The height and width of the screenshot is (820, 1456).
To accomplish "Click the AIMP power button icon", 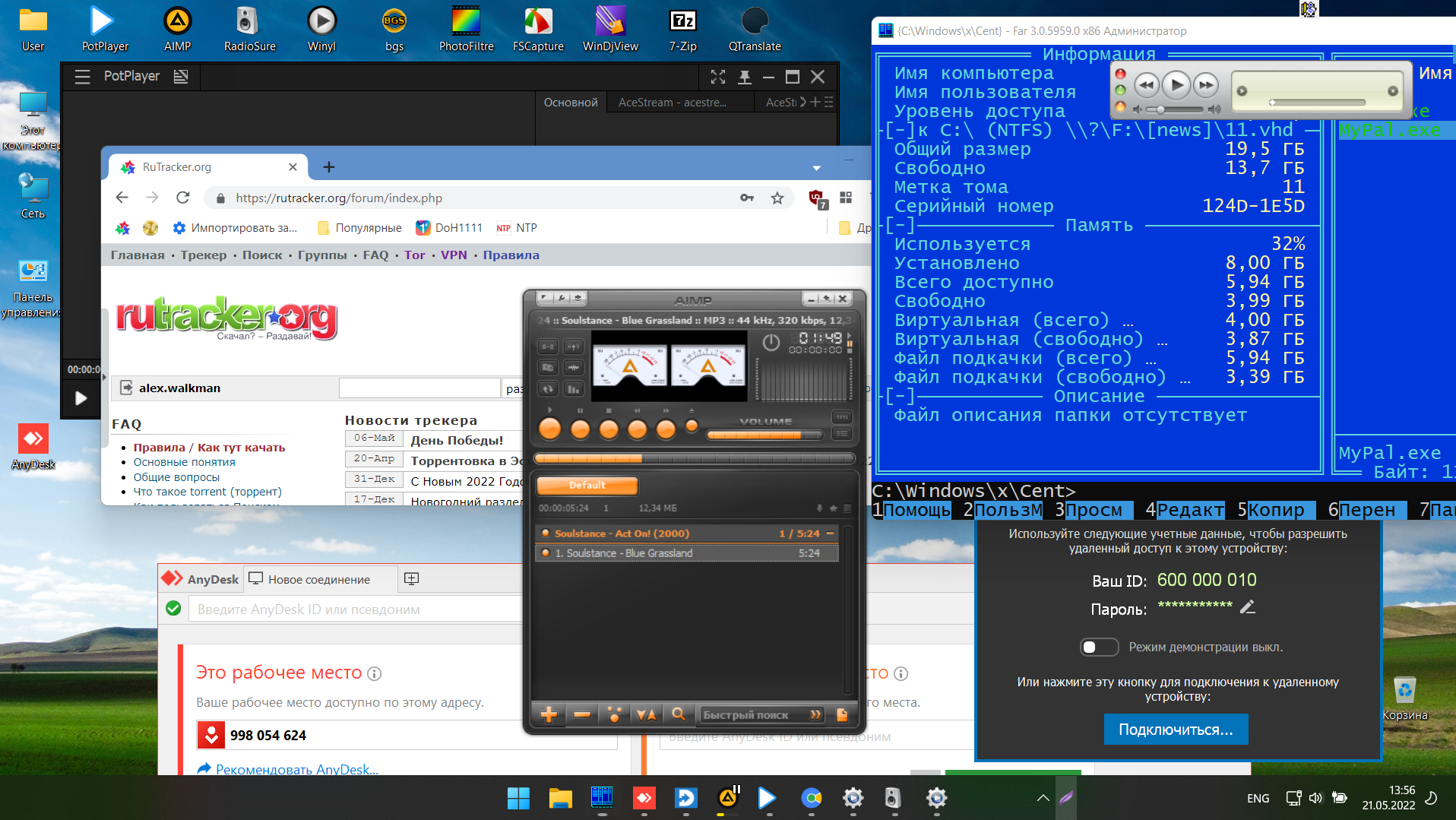I will pyautogui.click(x=771, y=343).
